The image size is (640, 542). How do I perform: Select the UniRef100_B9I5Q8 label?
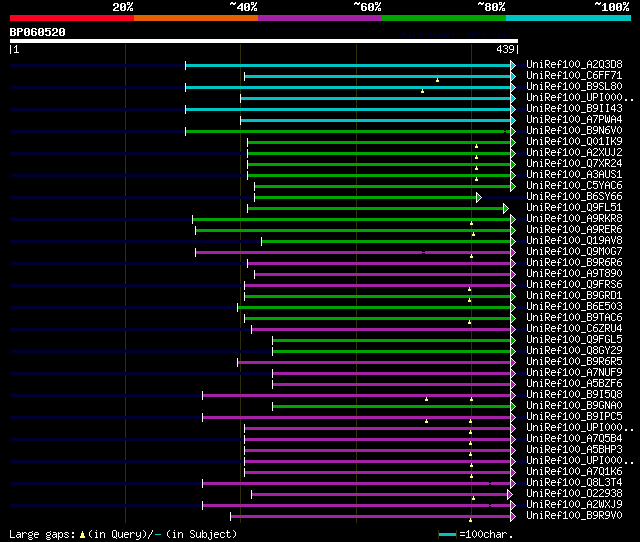point(574,395)
